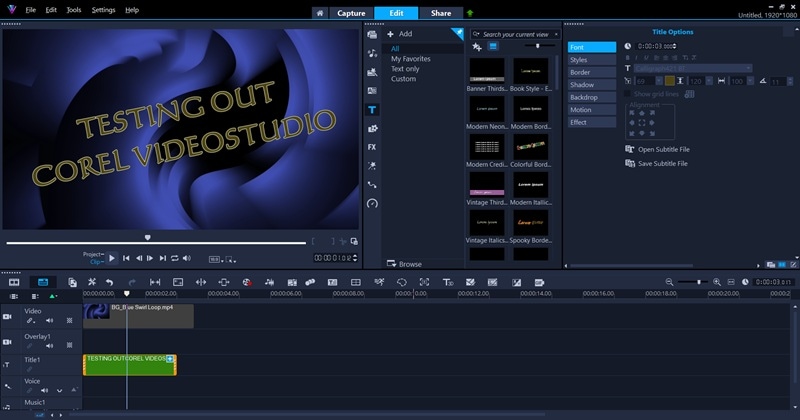The image size is (800, 420).
Task: Open the Tools menu
Action: (73, 10)
